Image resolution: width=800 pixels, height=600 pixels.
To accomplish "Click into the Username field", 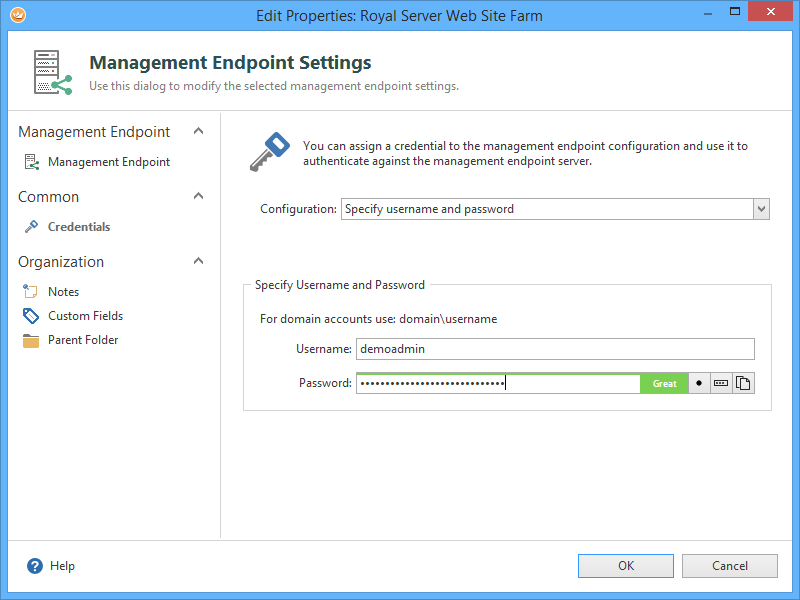I will pos(555,349).
